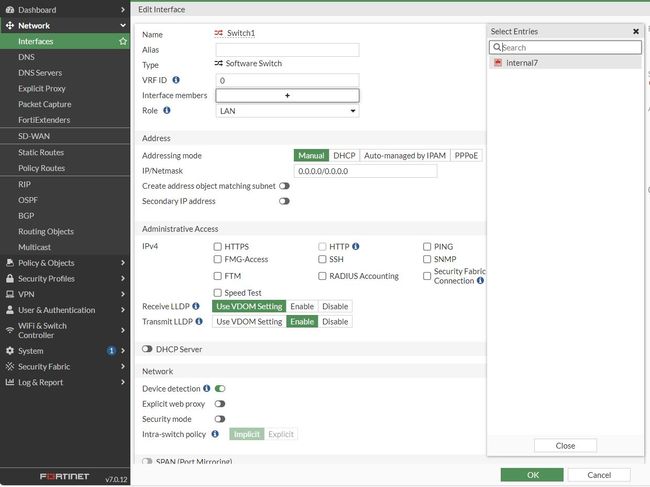Click the info icon beside VRF ID
This screenshot has height=487, width=650.
176,80
